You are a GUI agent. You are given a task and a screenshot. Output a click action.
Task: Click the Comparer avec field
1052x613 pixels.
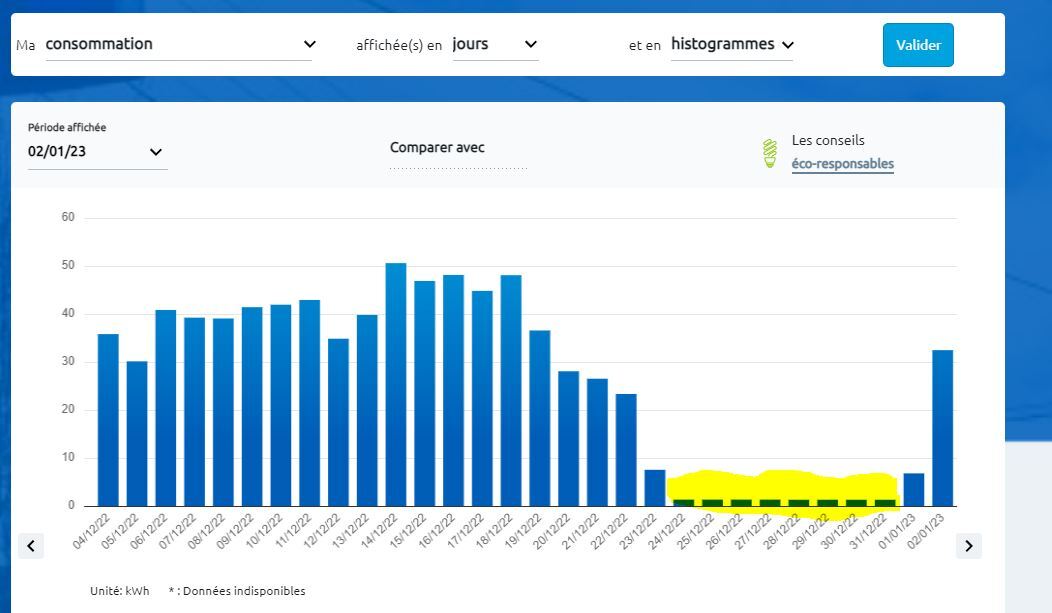[458, 150]
